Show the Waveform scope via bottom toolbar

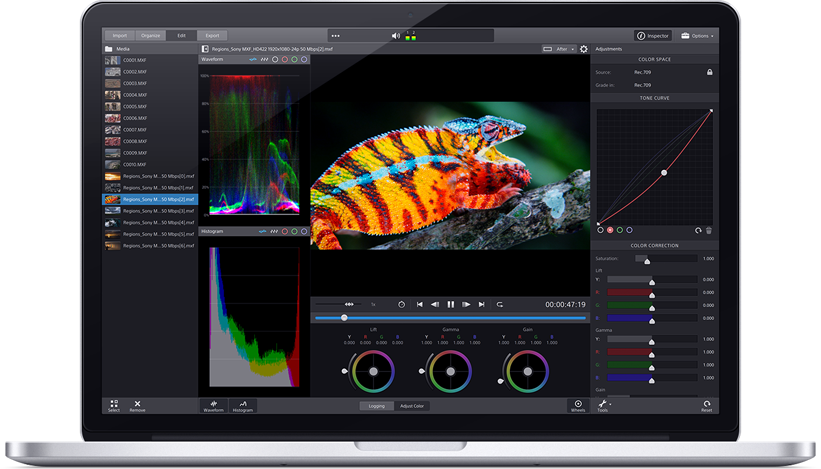214,404
